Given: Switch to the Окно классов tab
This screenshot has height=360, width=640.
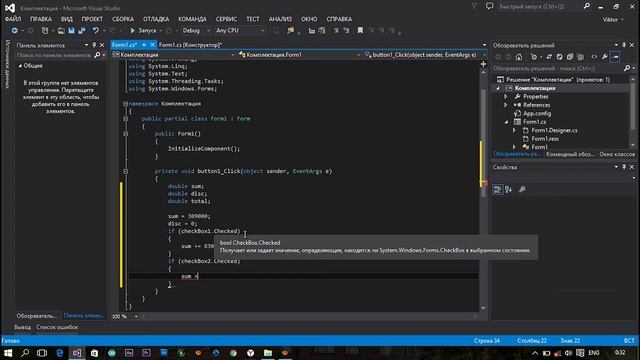Looking at the screenshot, I should [x=617, y=154].
